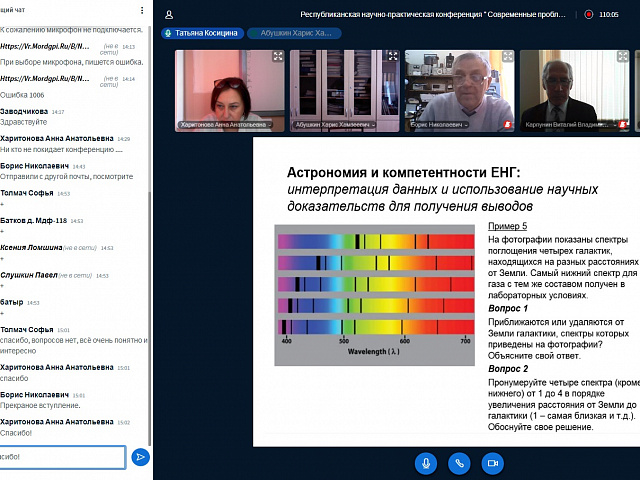This screenshot has width=640, height=480.
Task: Mute the microphone in the bottom bar
Action: pos(426,463)
